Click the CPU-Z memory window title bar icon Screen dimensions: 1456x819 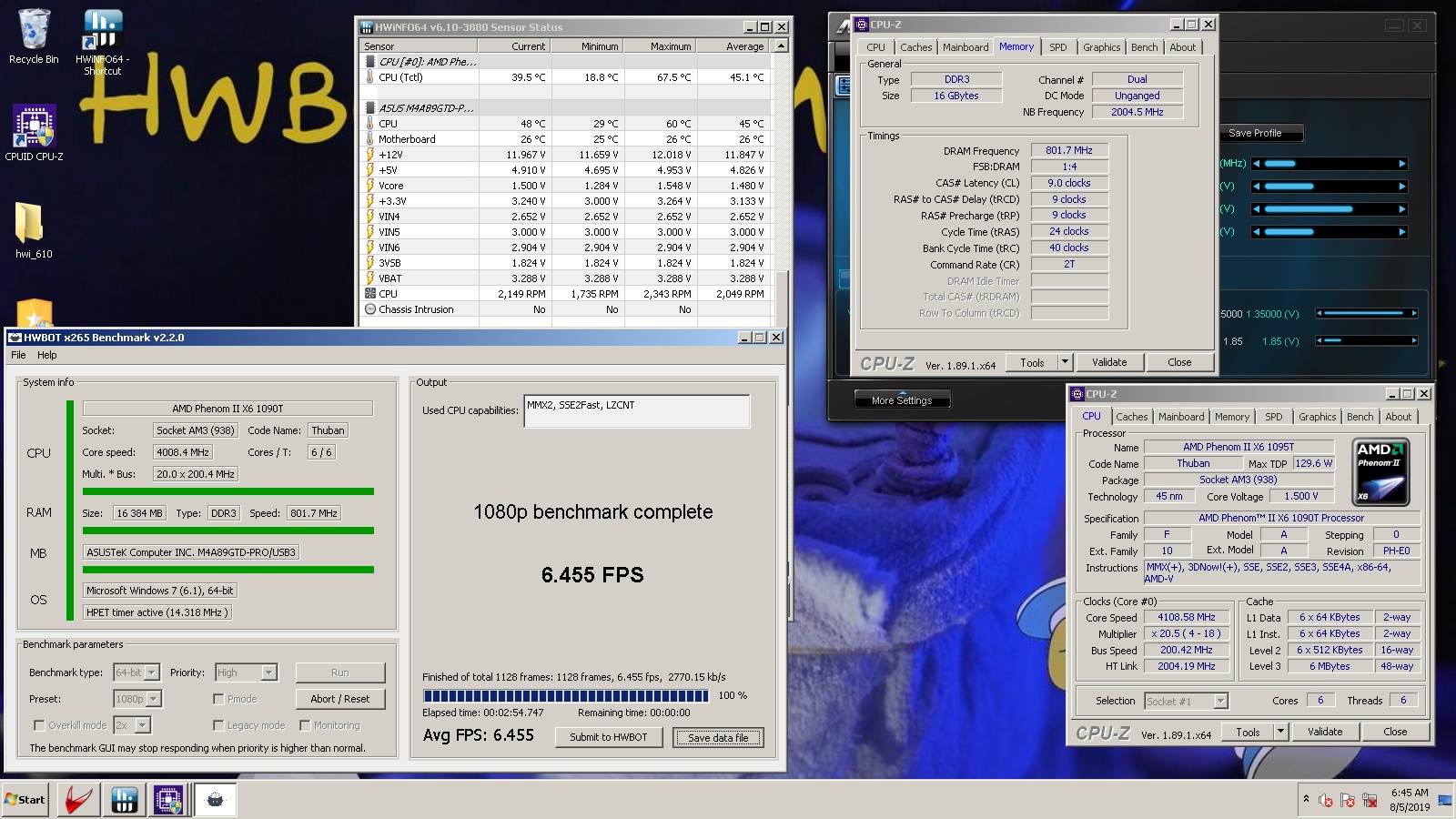(861, 25)
